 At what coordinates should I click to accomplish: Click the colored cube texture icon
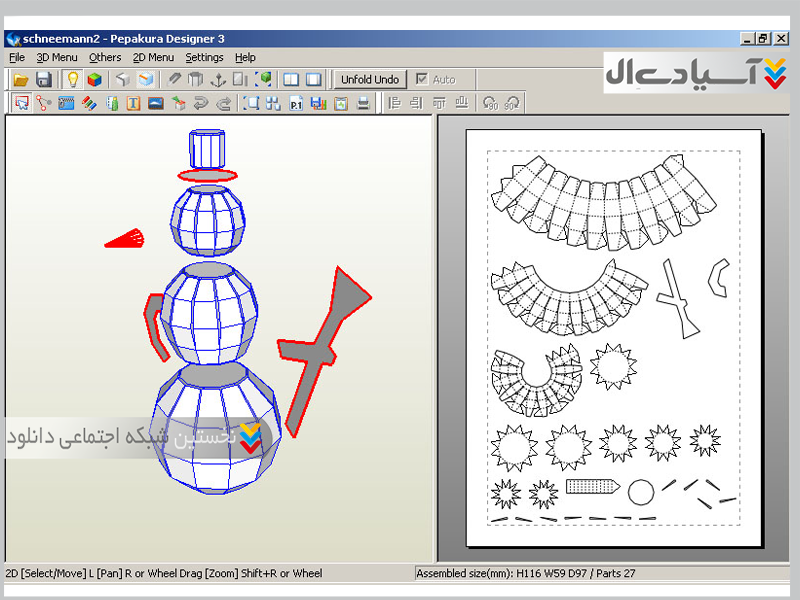tap(95, 79)
